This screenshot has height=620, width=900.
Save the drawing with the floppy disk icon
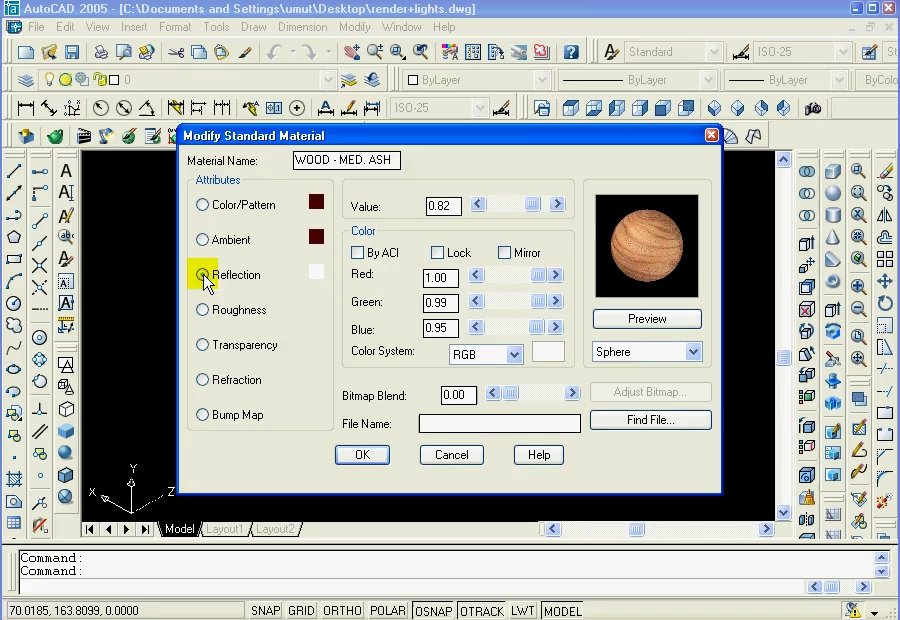[71, 52]
